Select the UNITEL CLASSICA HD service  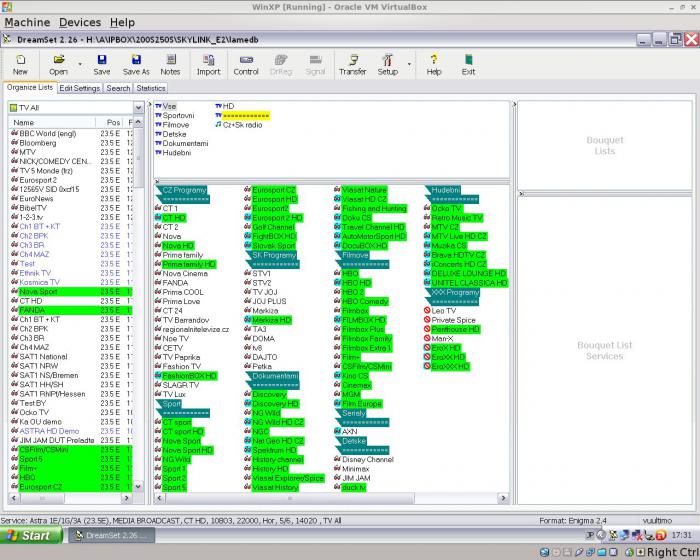point(466,283)
